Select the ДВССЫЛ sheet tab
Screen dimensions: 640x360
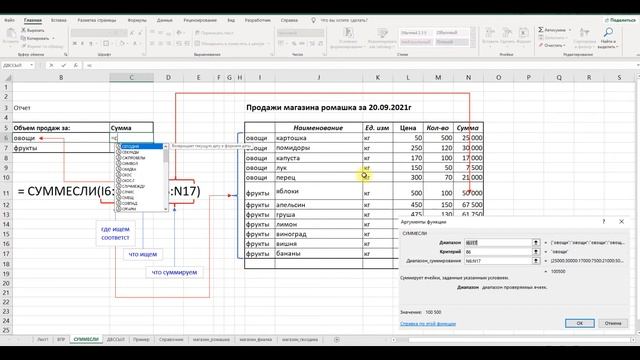(116, 340)
